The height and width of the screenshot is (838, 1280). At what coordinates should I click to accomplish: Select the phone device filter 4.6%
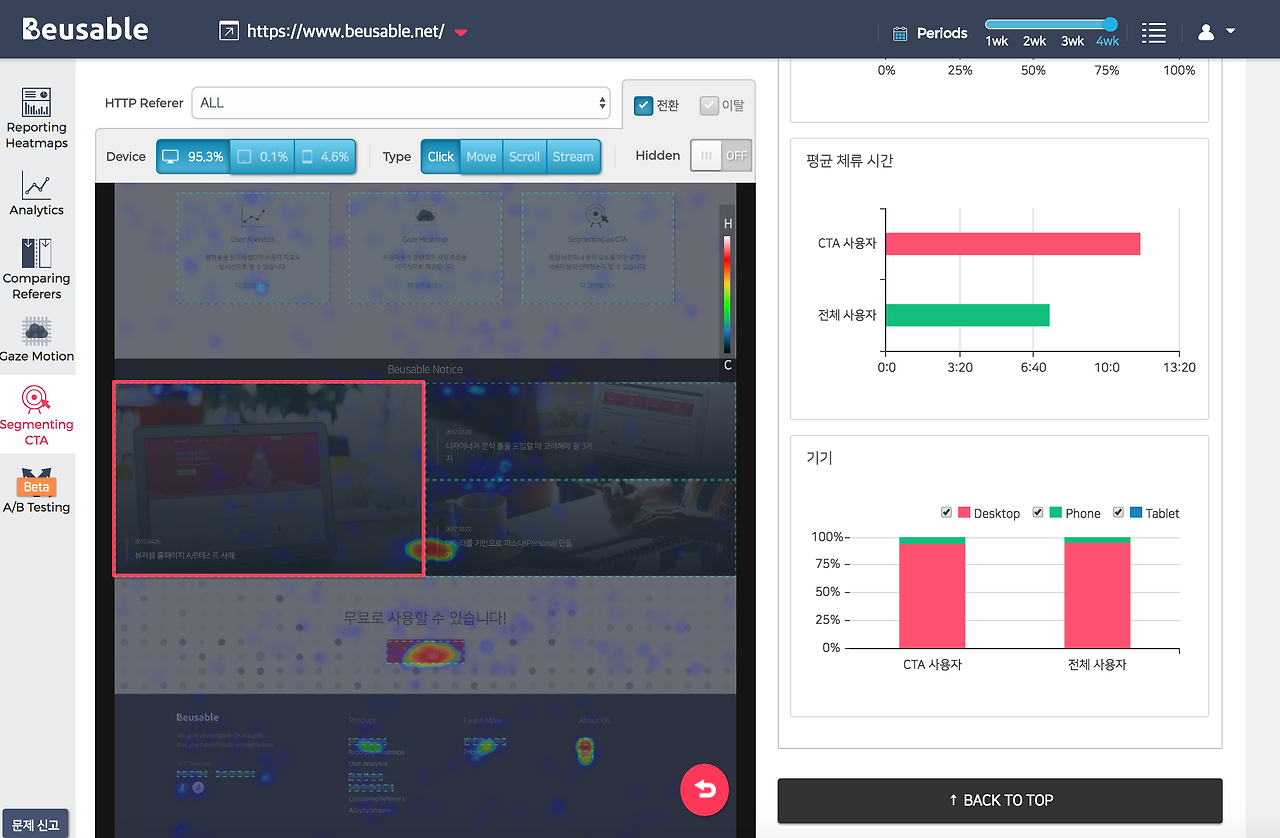325,157
